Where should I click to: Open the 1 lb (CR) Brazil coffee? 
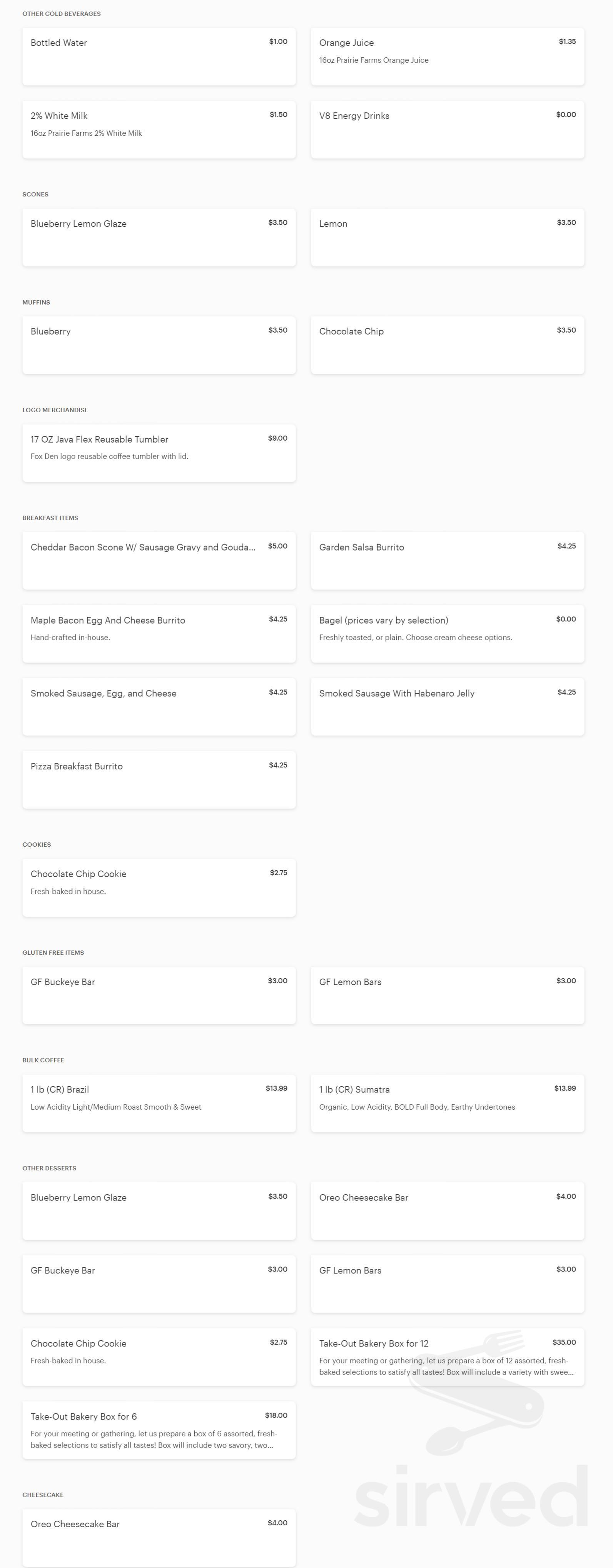[159, 1103]
